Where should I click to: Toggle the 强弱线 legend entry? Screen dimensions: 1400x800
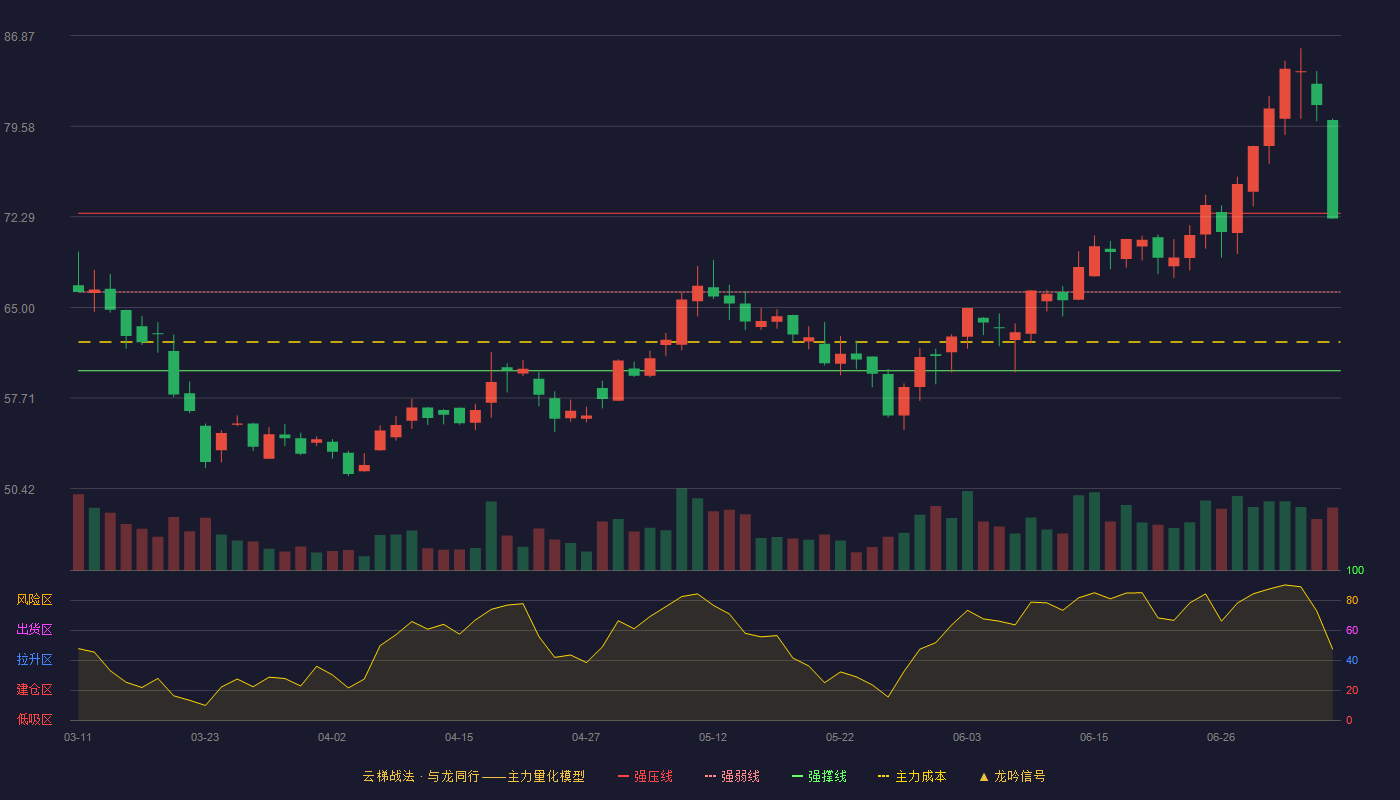coord(732,776)
